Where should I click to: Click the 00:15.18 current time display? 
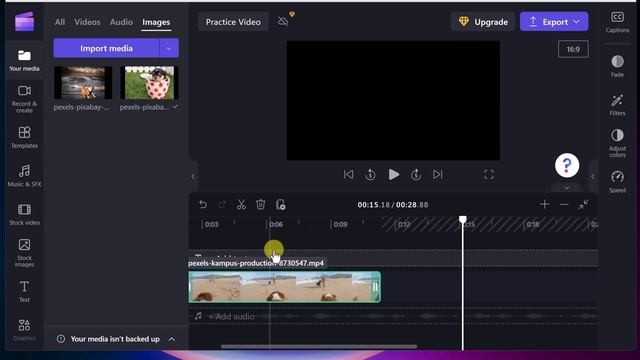click(373, 205)
